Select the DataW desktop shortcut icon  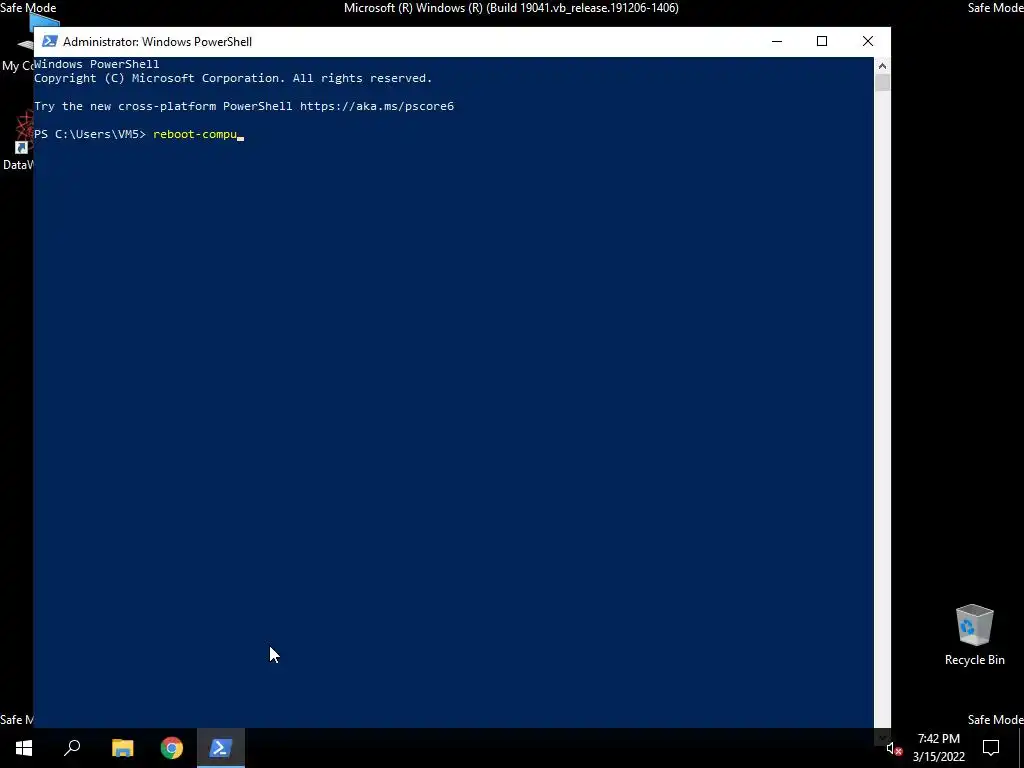pyautogui.click(x=18, y=140)
